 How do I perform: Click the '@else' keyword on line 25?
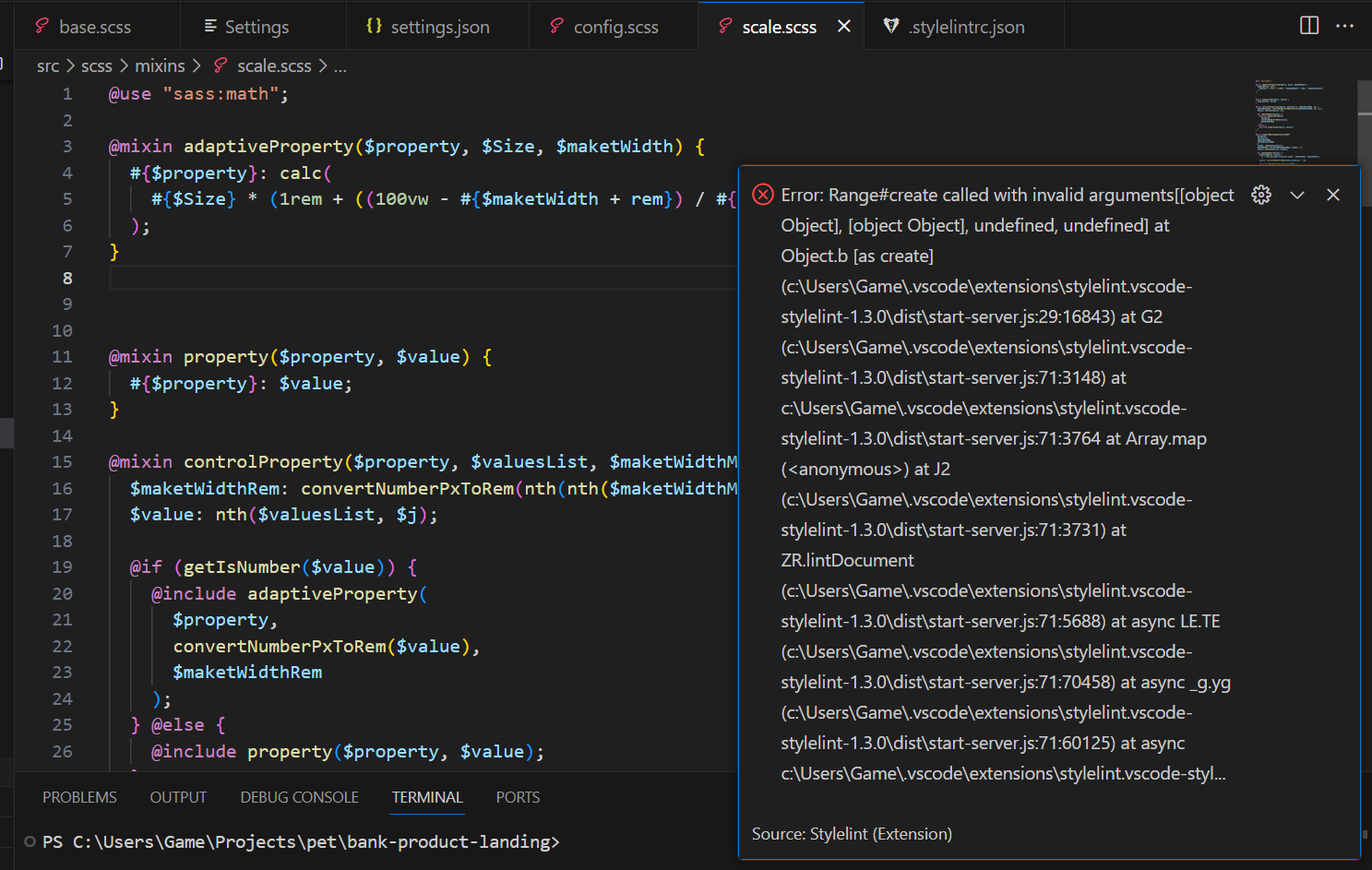[177, 724]
